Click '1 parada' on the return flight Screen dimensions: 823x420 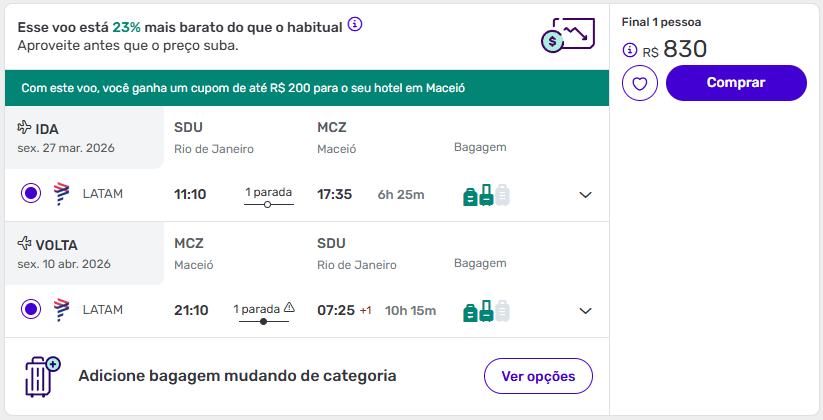coord(257,308)
